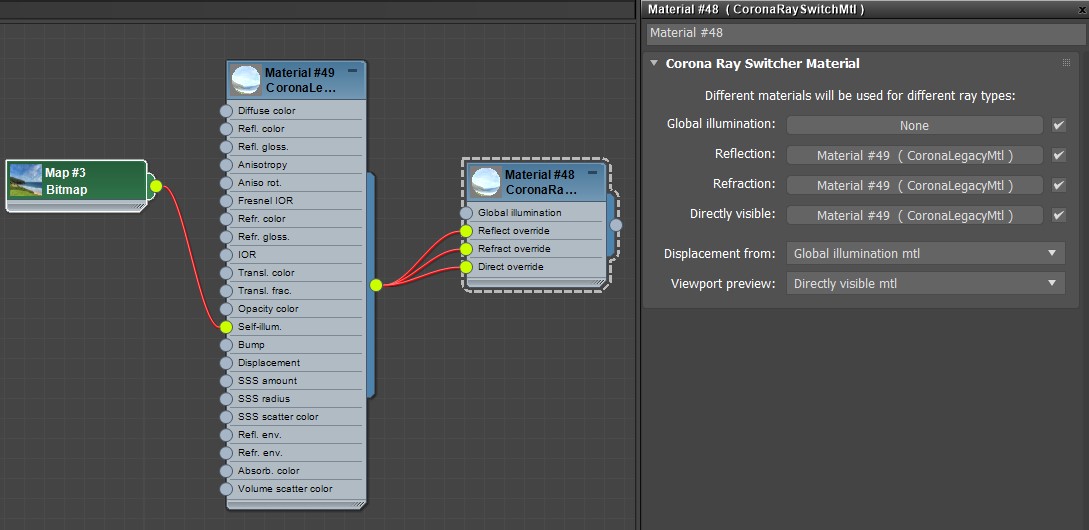Image resolution: width=1089 pixels, height=530 pixels.
Task: Toggle the Global illumination checkbox
Action: click(x=1059, y=125)
